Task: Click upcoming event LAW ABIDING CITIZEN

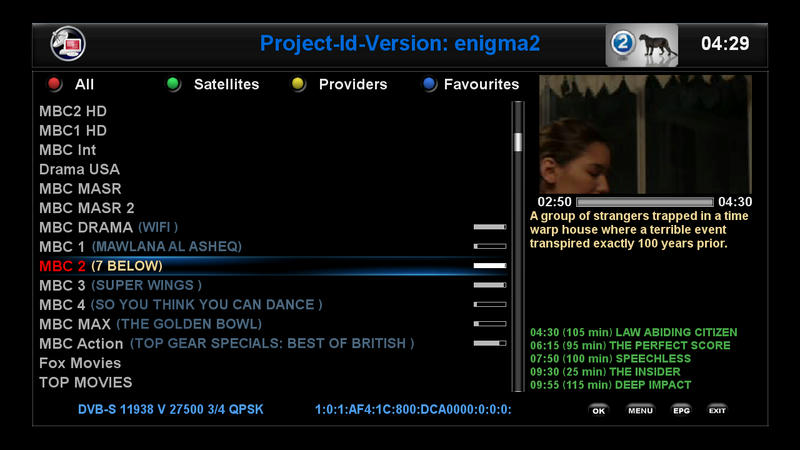Action: coord(634,332)
